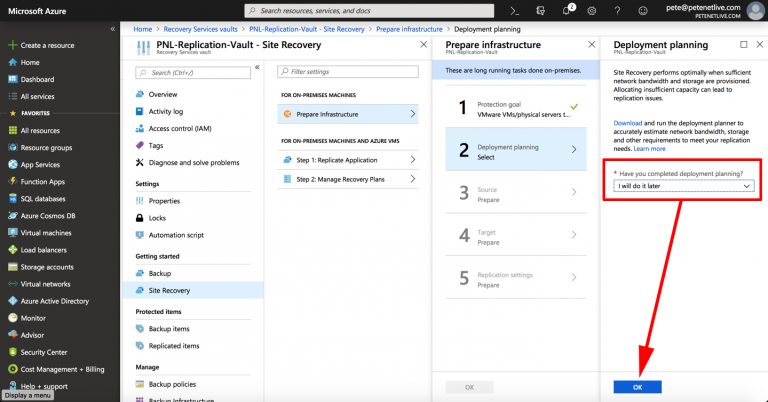Open Resource groups favorite
This screenshot has height=402, width=768.
[46, 148]
